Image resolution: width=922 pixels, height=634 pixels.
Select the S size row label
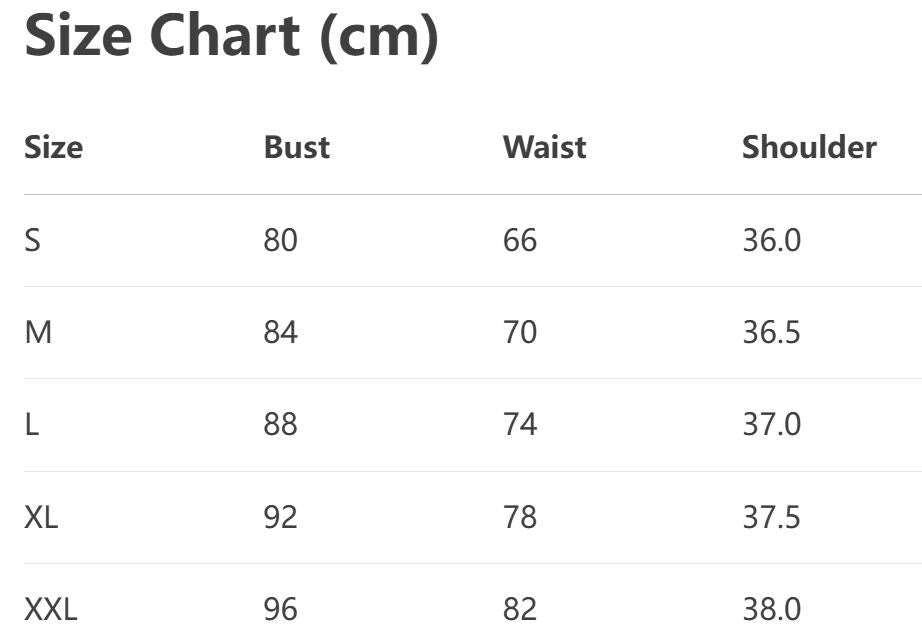point(33,241)
